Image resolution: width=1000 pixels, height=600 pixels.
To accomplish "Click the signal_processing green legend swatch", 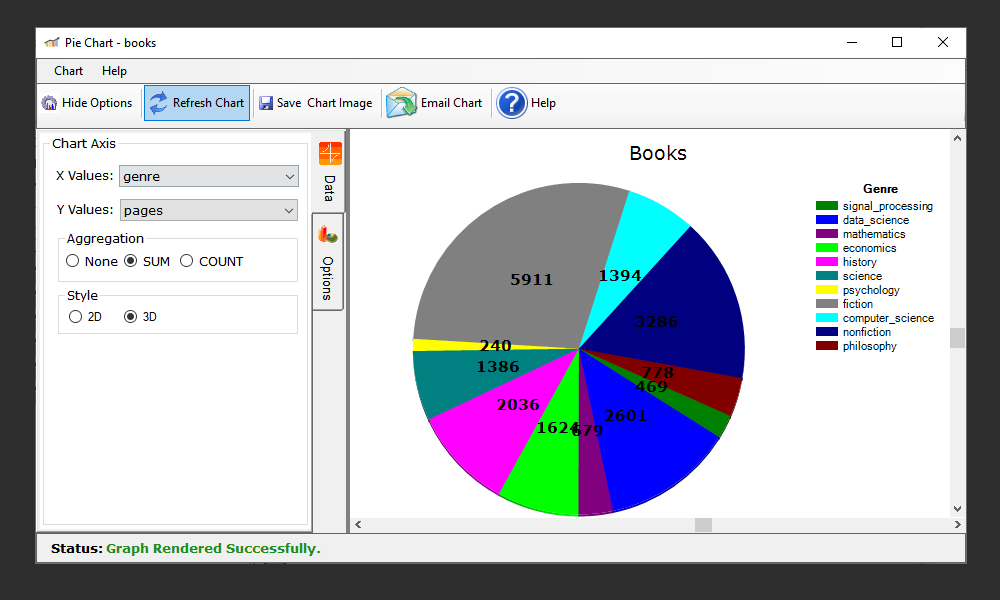I will 827,206.
